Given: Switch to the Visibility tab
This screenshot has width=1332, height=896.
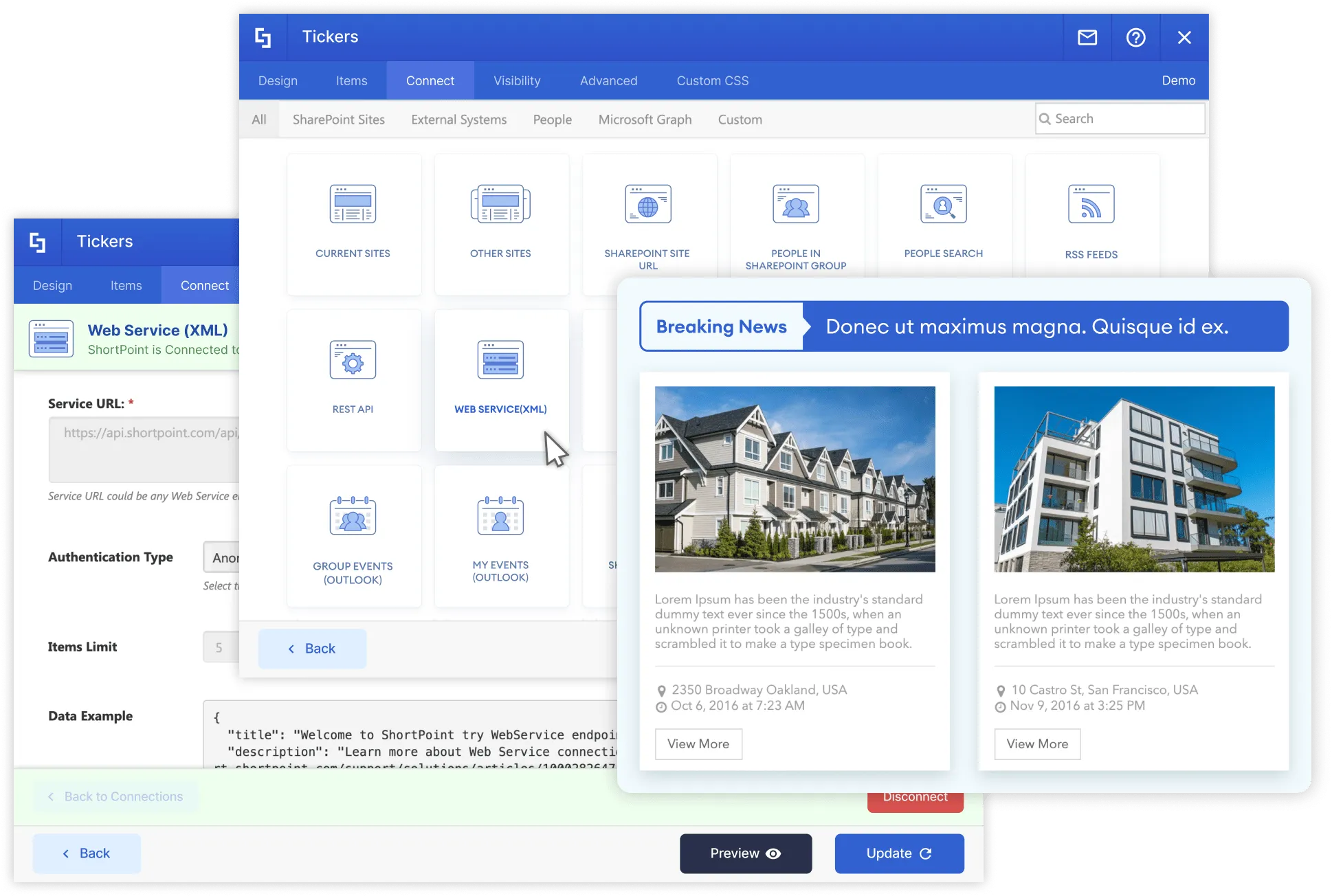Looking at the screenshot, I should (517, 80).
